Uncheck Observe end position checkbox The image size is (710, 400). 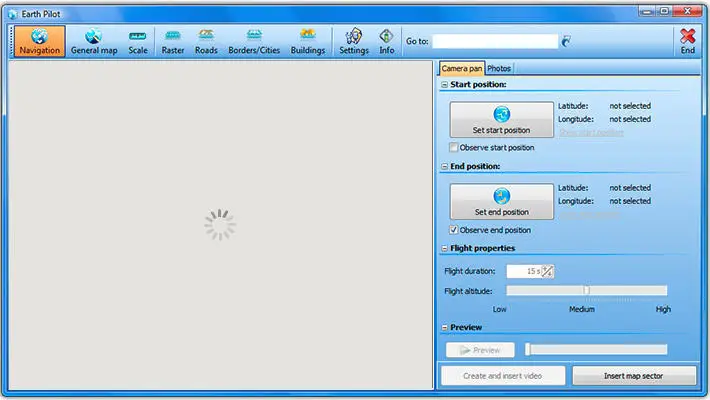[x=453, y=230]
